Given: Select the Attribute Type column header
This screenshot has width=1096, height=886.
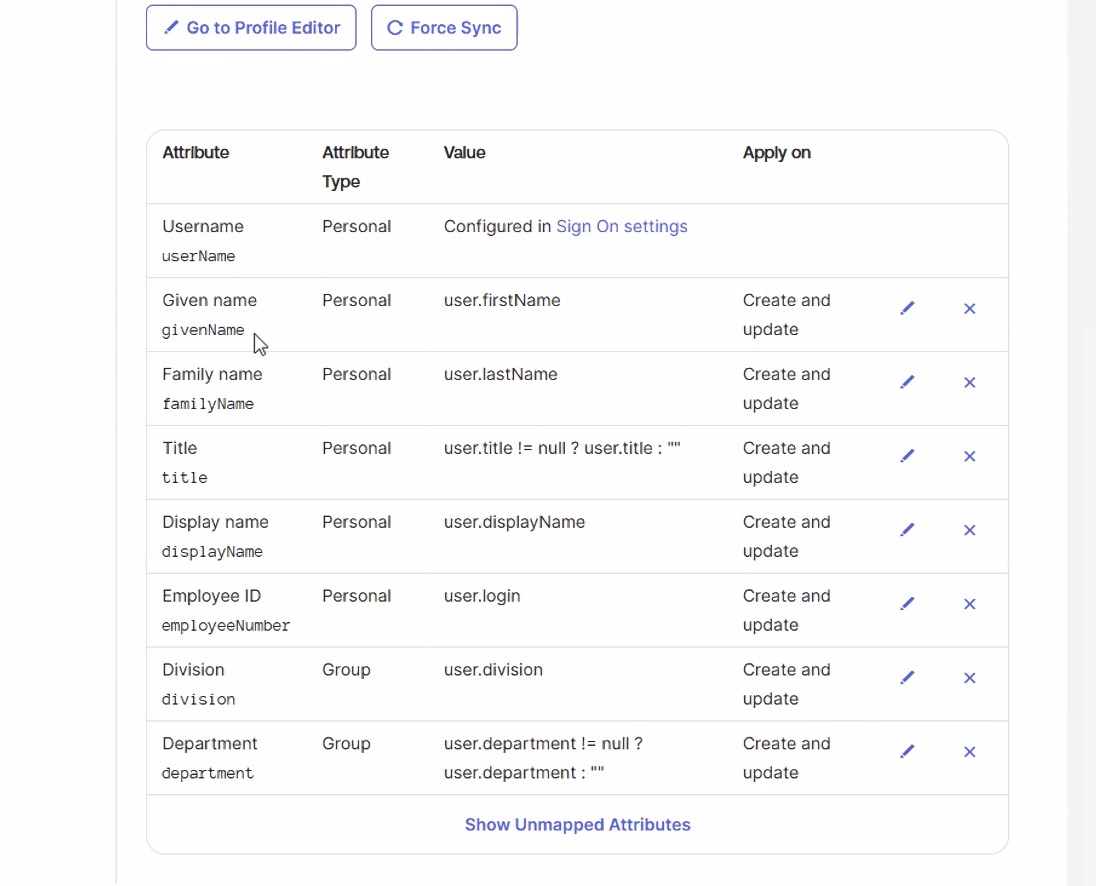Looking at the screenshot, I should (x=355, y=167).
